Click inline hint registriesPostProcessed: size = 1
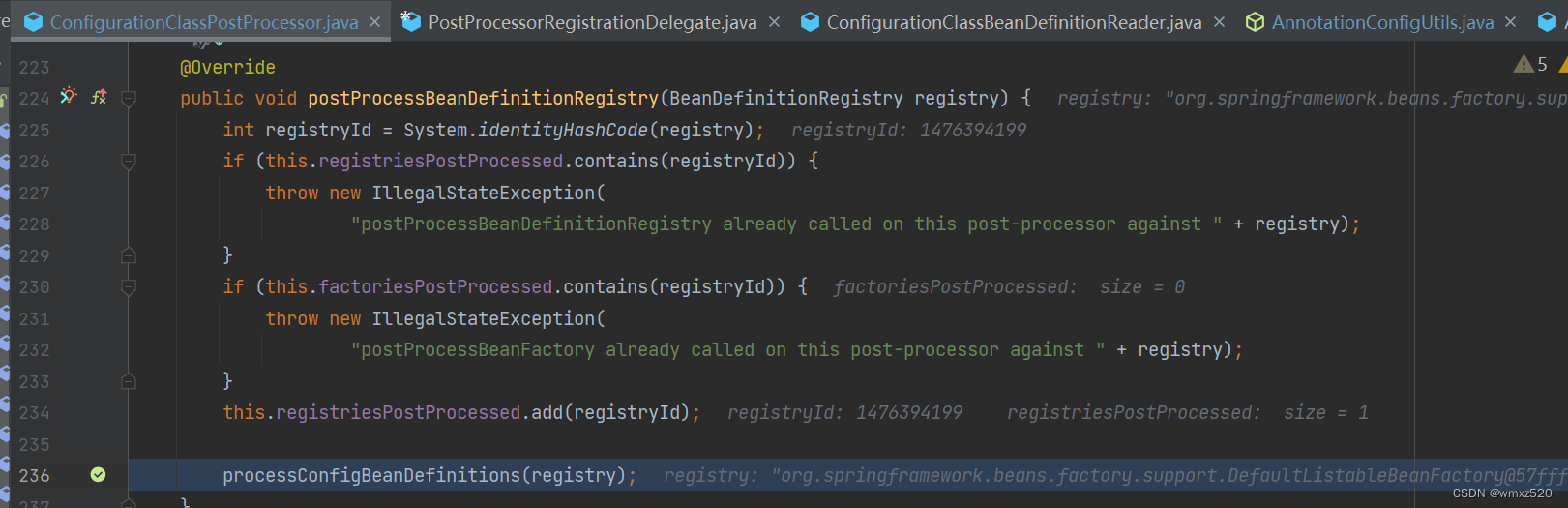Viewport: 1568px width, 508px height. click(1187, 412)
